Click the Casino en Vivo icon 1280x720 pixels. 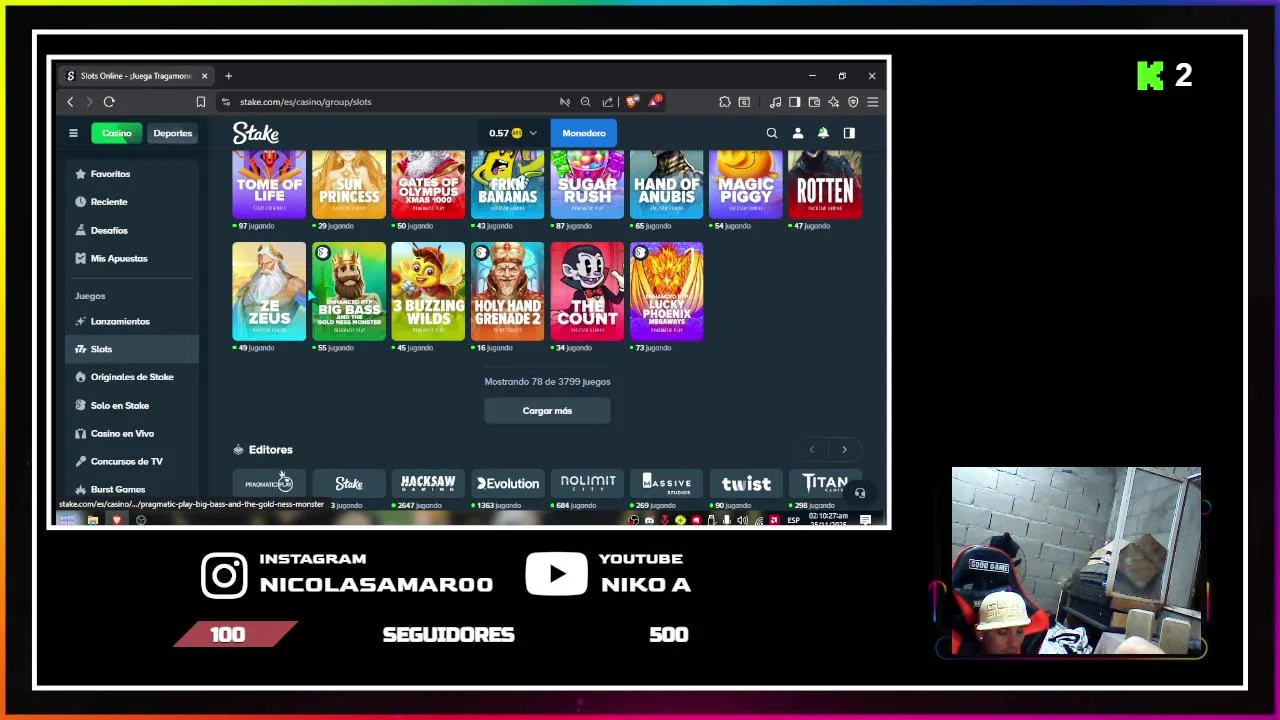(80, 433)
